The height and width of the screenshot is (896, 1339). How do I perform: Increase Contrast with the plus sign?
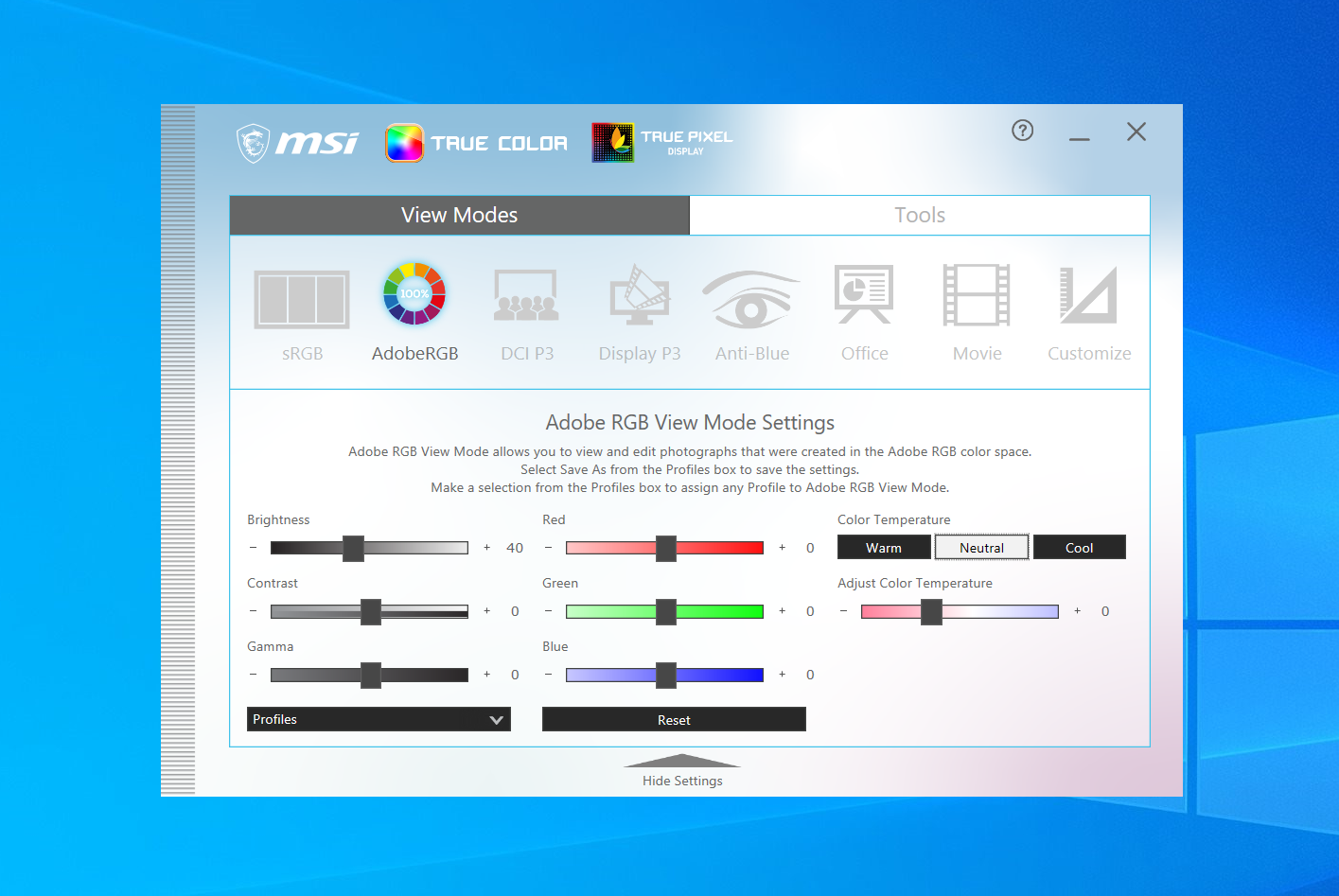pyautogui.click(x=487, y=611)
